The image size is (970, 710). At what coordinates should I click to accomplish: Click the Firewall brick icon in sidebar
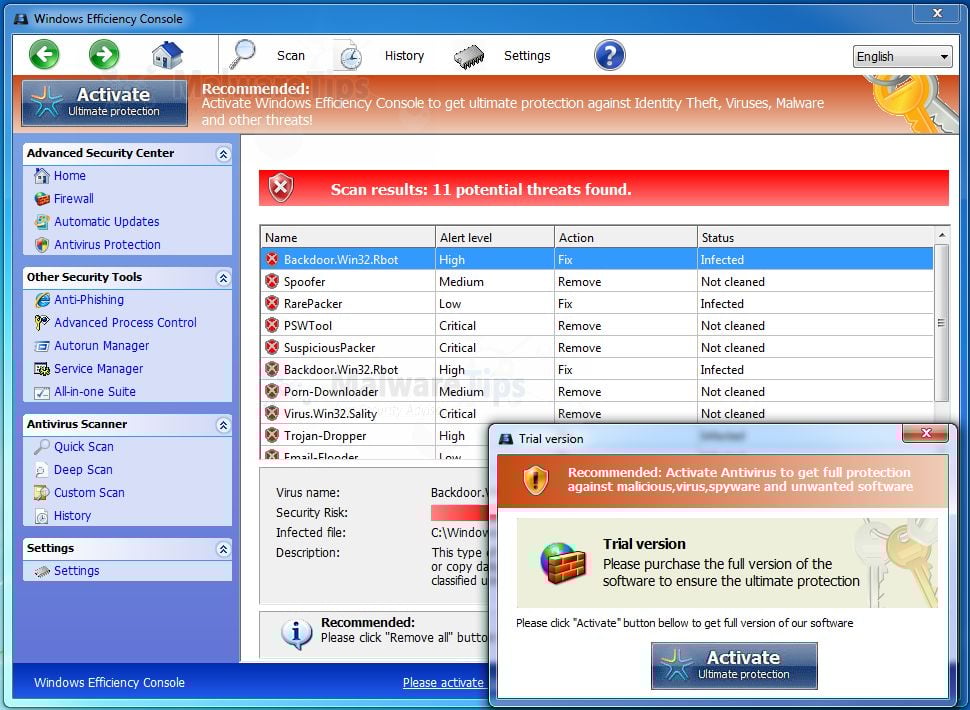click(x=41, y=199)
